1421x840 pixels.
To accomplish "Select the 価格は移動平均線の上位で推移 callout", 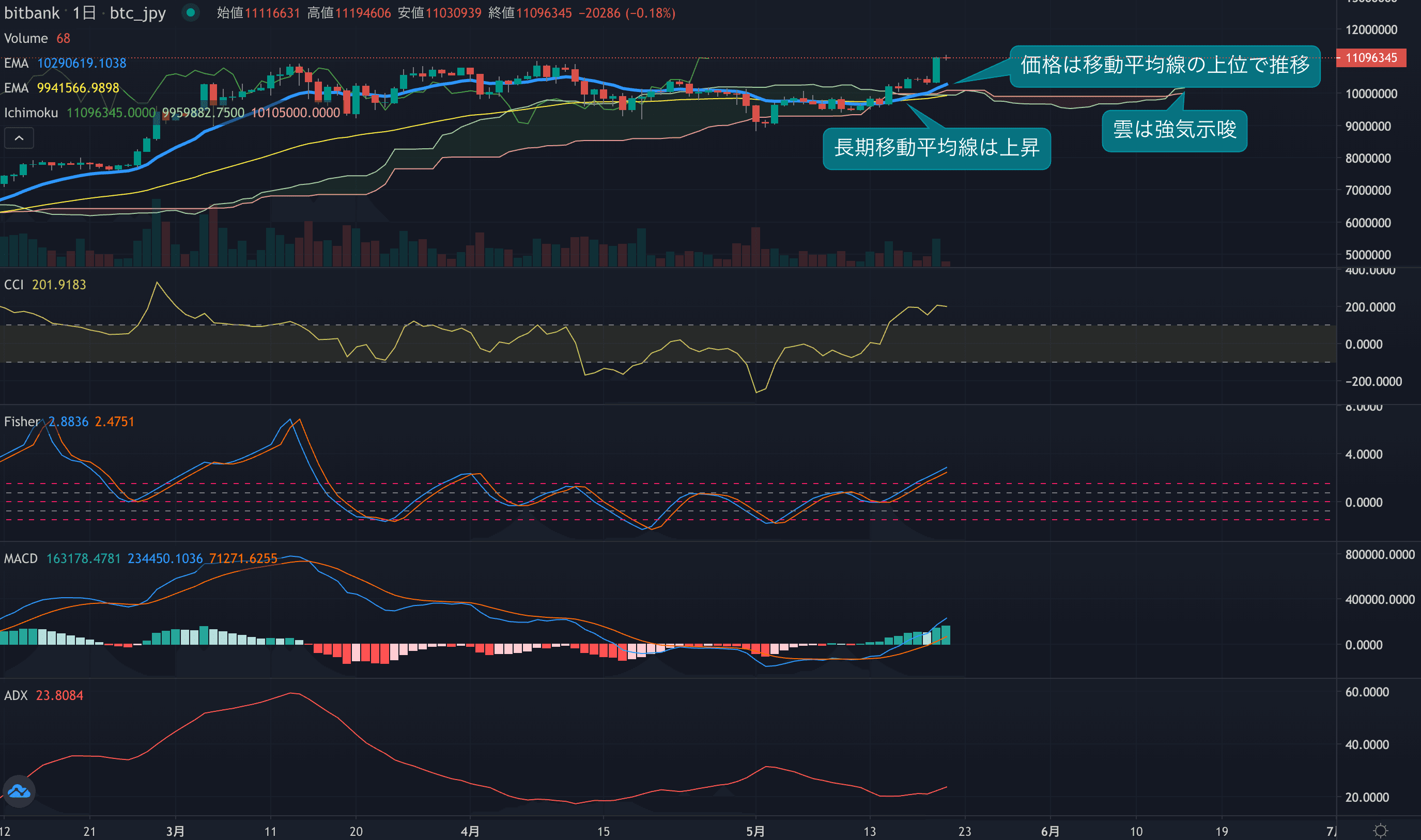I will (x=1165, y=66).
